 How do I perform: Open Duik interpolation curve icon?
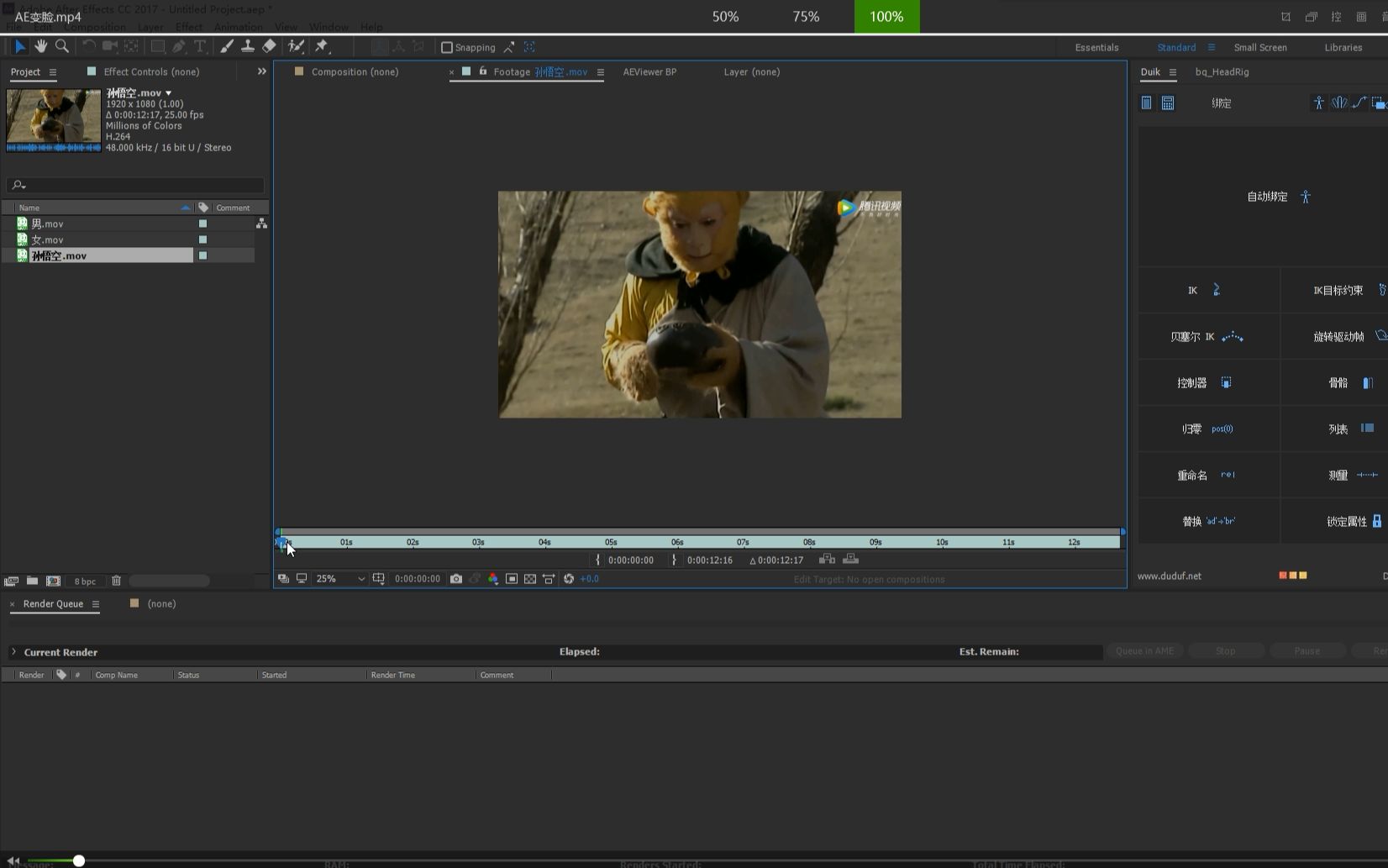pos(1359,103)
